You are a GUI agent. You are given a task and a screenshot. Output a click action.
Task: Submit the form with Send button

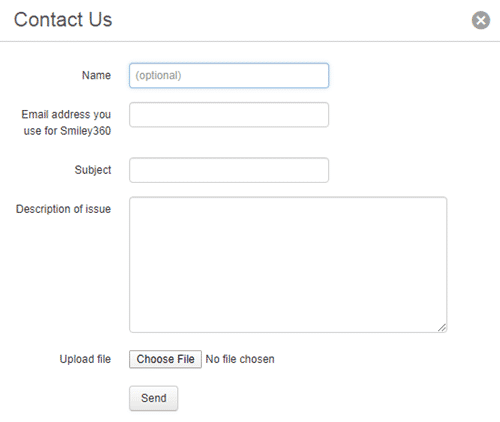click(x=153, y=398)
